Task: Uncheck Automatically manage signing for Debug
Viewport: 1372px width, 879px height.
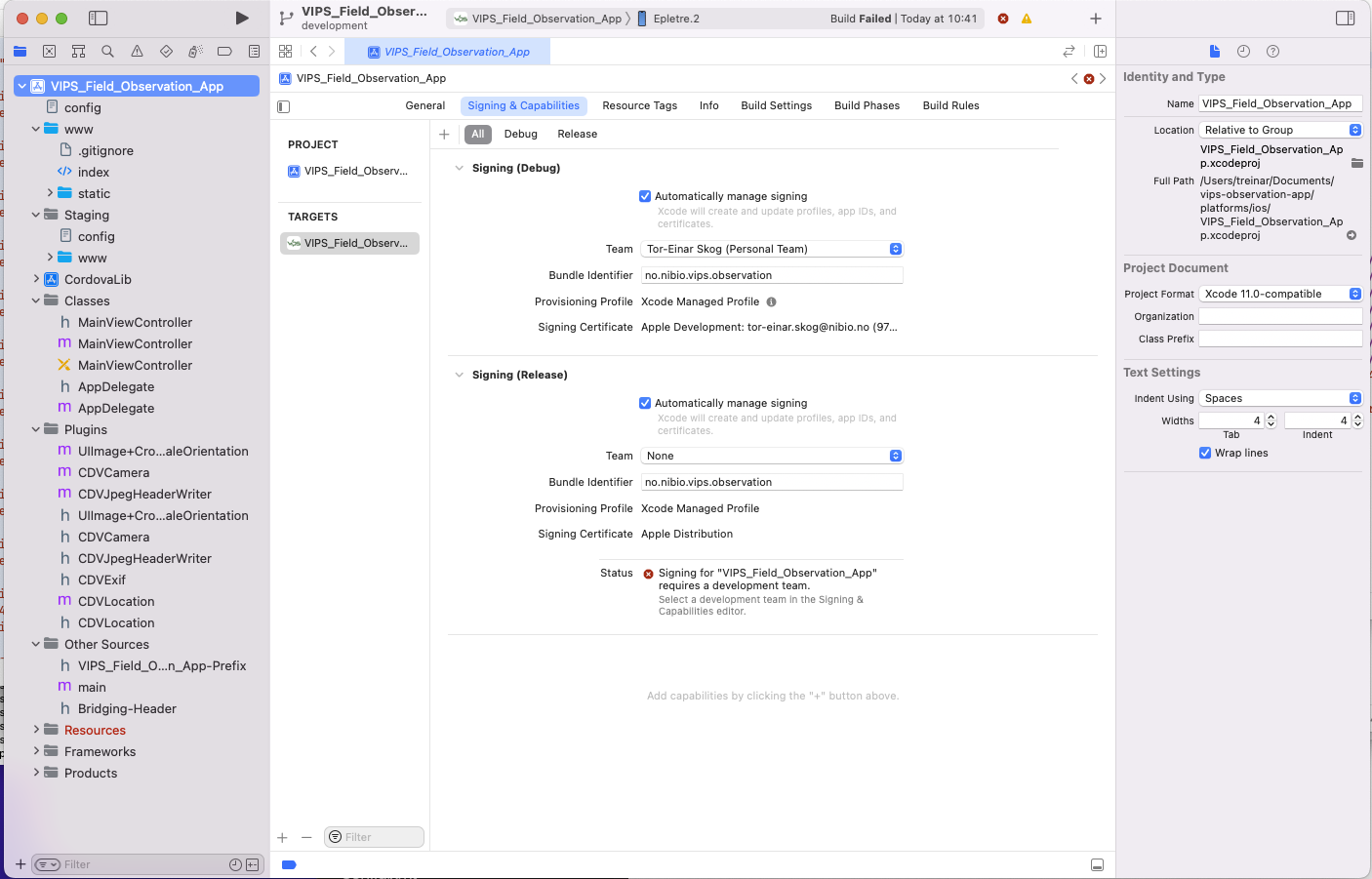Action: click(x=645, y=196)
